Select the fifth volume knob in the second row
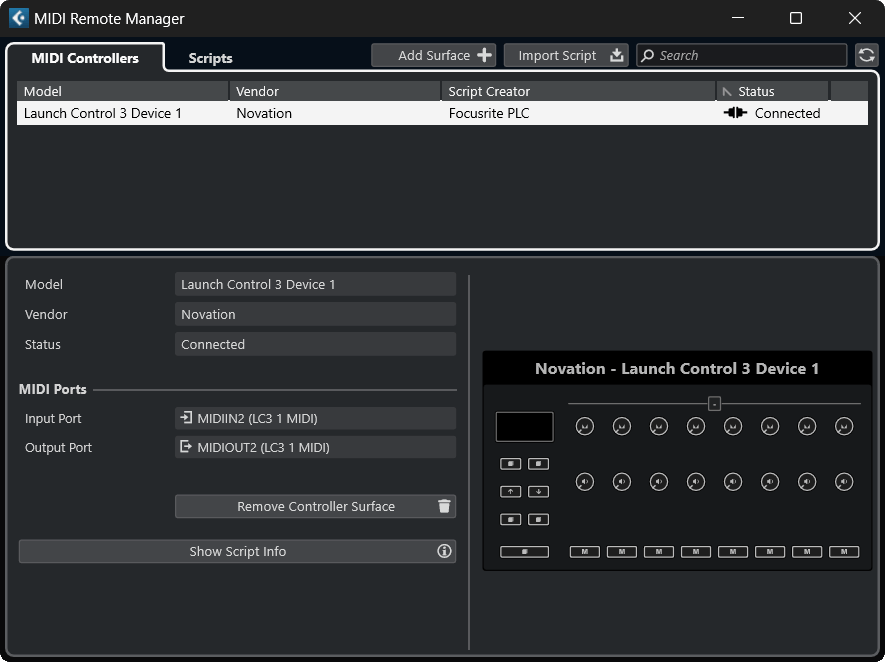Image resolution: width=885 pixels, height=662 pixels. [x=733, y=482]
